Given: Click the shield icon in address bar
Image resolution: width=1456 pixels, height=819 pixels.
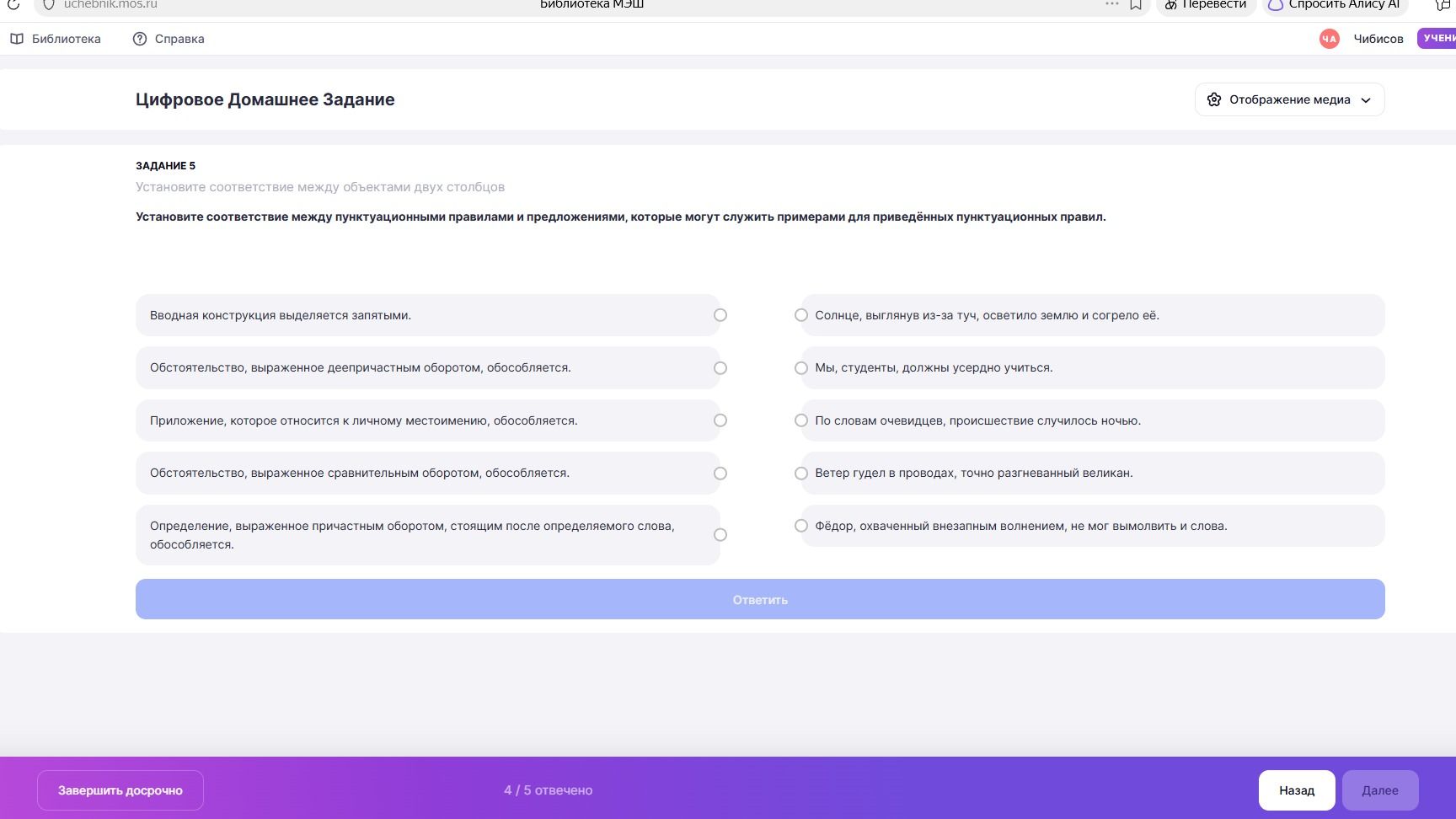Looking at the screenshot, I should [49, 4].
